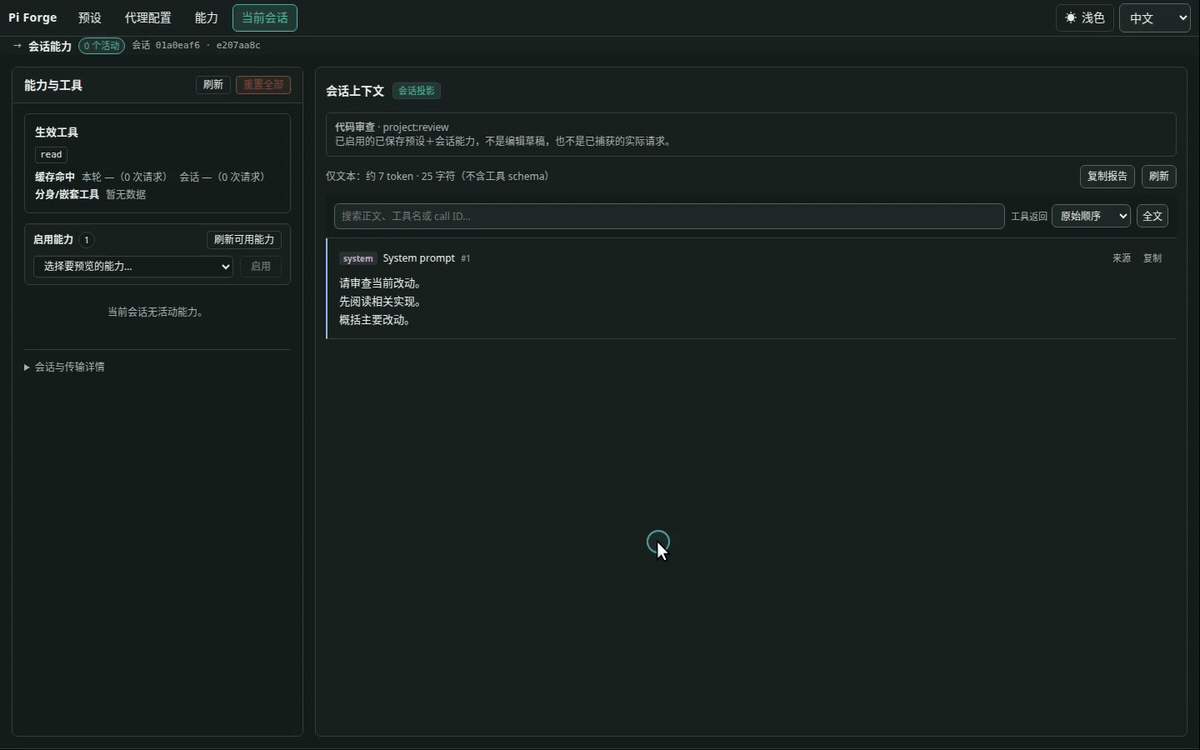Click the 生效工具 heading
1200x750 pixels.
tap(56, 132)
